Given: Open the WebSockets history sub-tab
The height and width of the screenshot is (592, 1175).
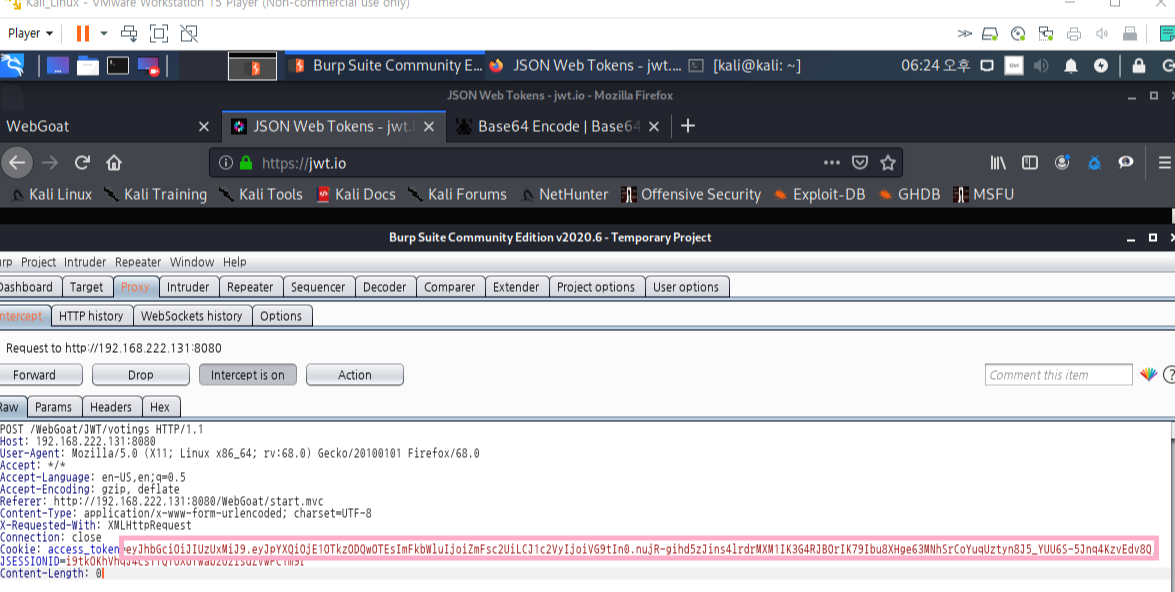Looking at the screenshot, I should click(192, 316).
